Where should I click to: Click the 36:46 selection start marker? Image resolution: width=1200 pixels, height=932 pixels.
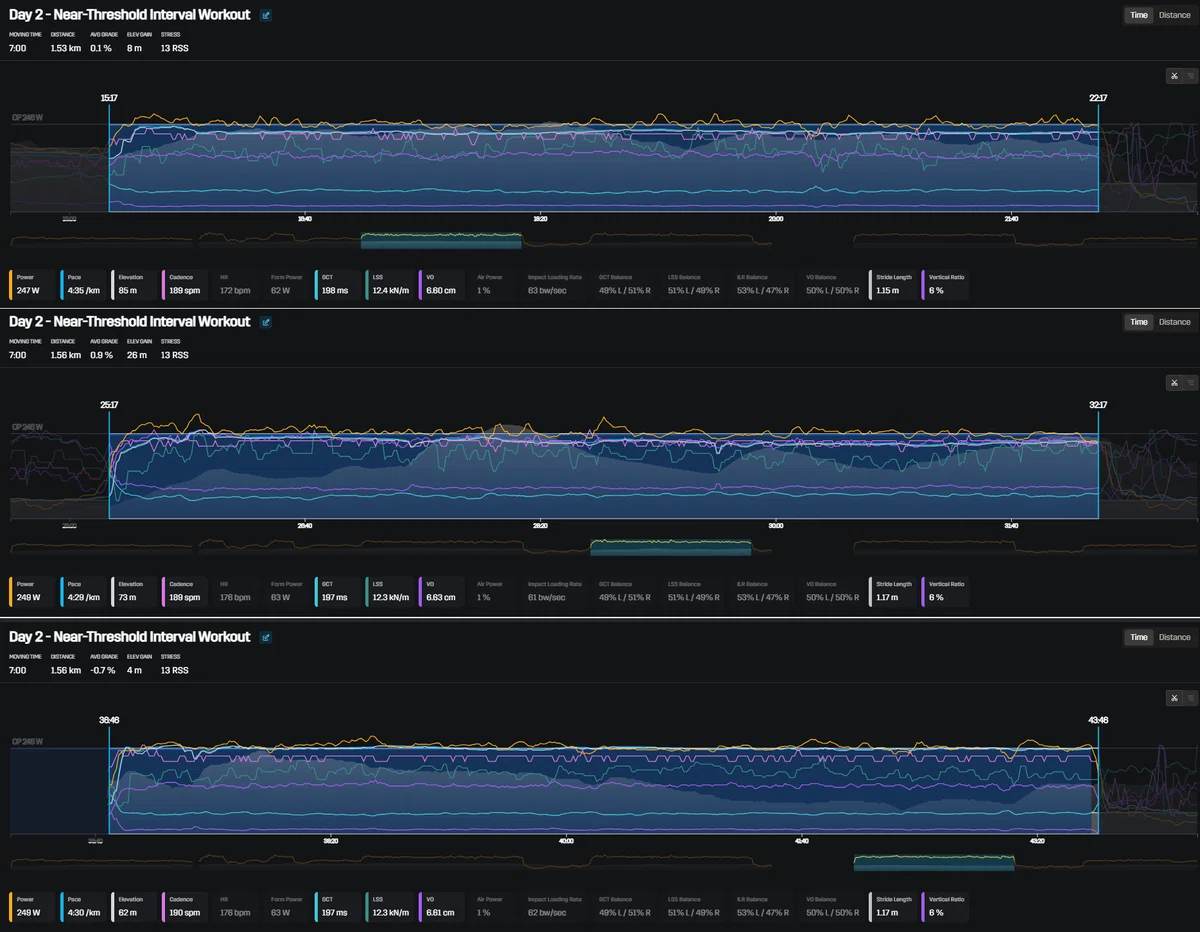[x=108, y=720]
